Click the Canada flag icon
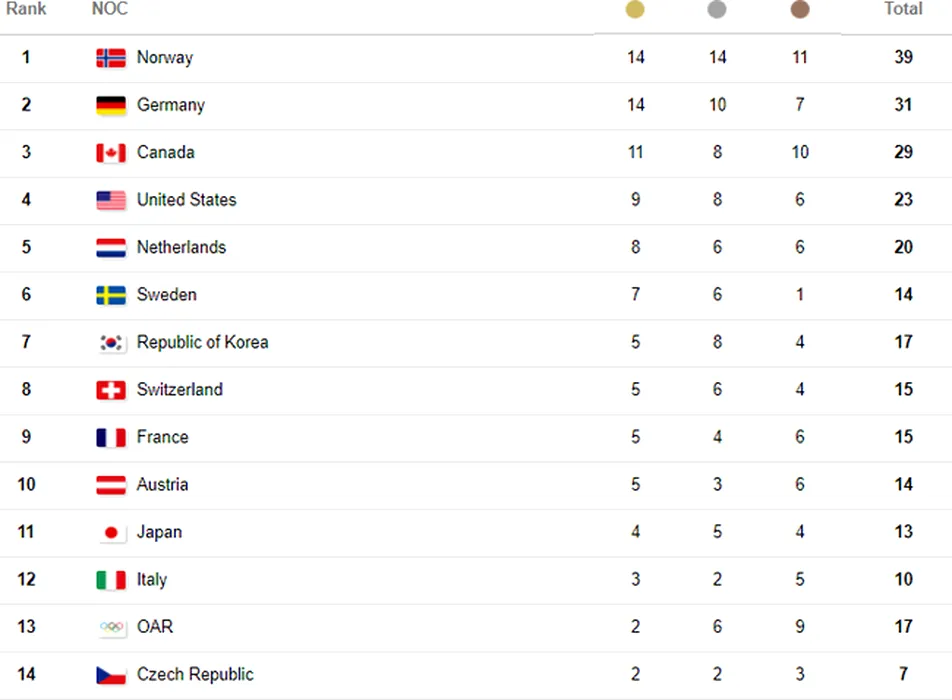952x700 pixels. pos(111,152)
